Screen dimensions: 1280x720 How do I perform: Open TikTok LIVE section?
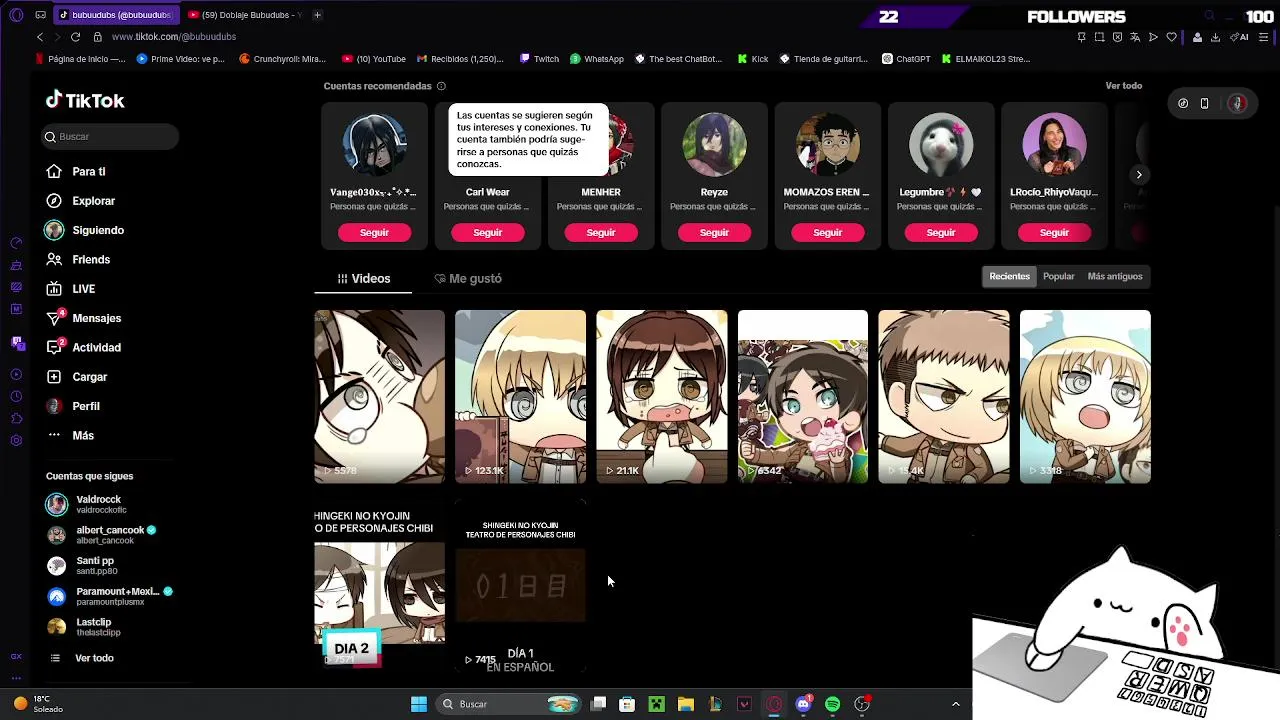pos(71,289)
